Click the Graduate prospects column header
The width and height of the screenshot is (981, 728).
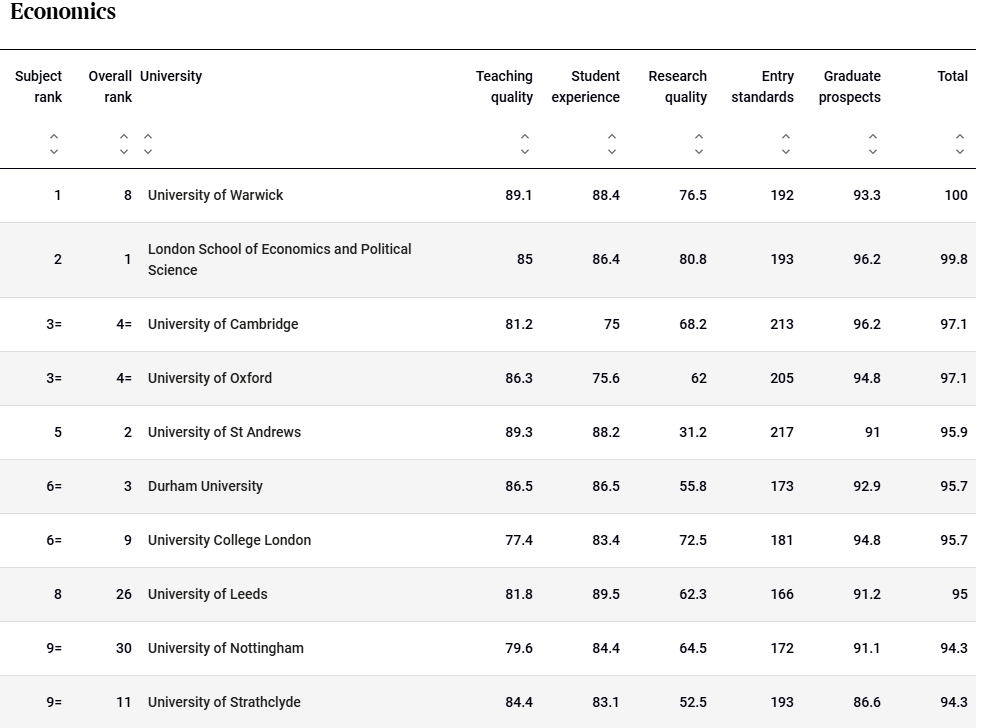click(x=850, y=86)
